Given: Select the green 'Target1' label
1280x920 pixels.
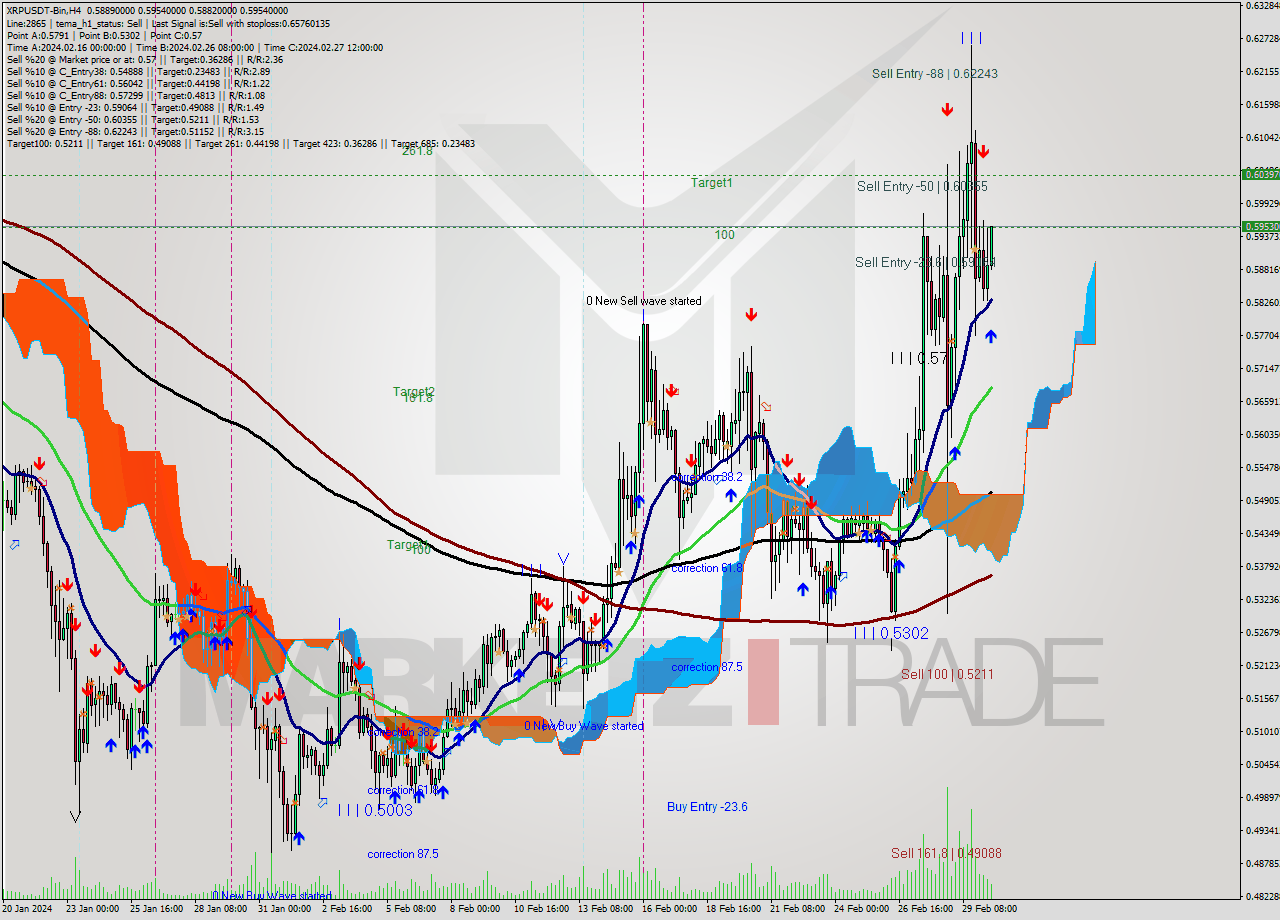Looking at the screenshot, I should pos(711,183).
